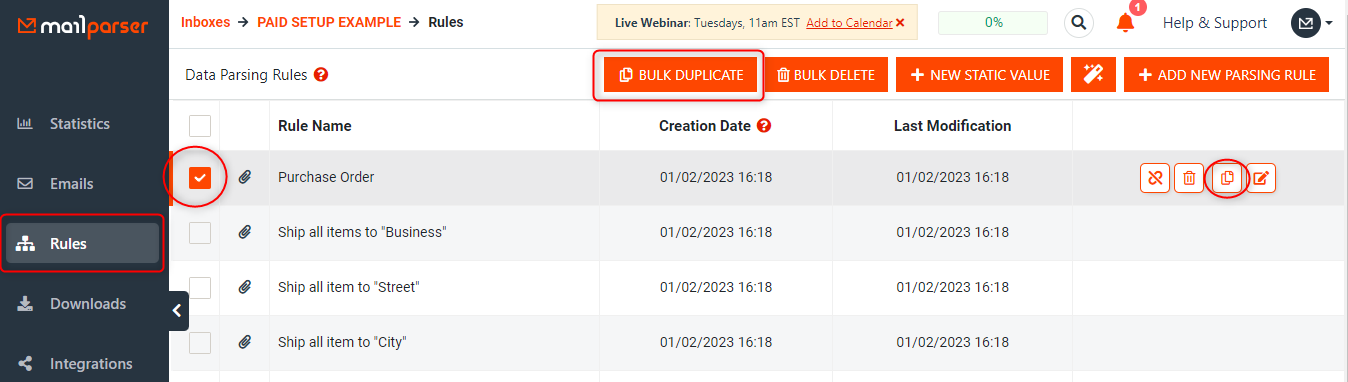The width and height of the screenshot is (1348, 382).
Task: Collapse the sidebar with the chevron
Action: click(x=178, y=311)
